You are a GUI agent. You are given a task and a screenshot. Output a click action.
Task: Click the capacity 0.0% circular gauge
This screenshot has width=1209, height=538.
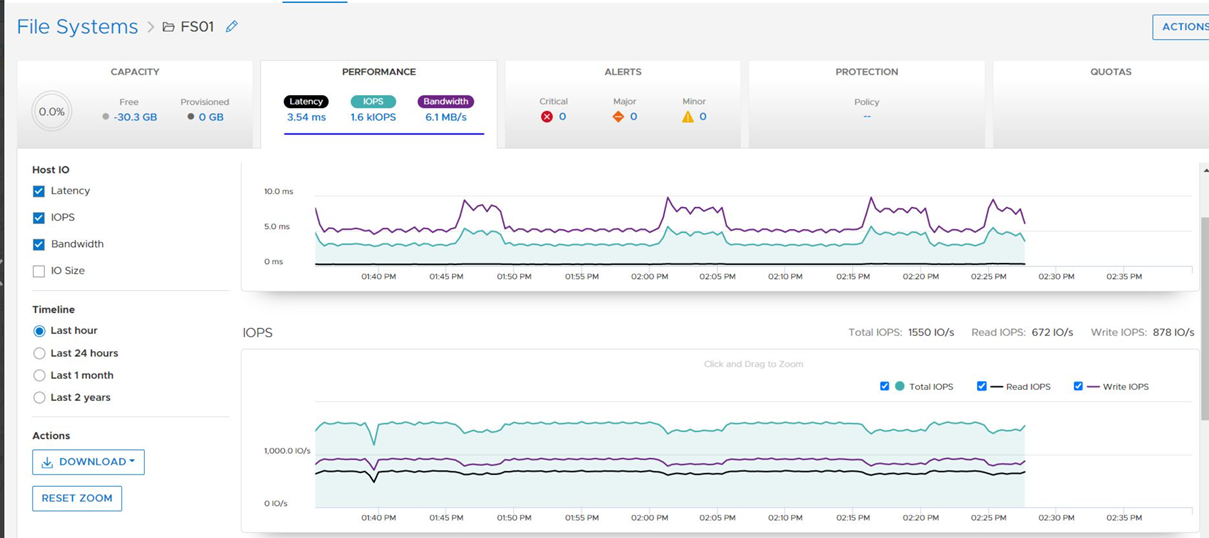tap(51, 112)
